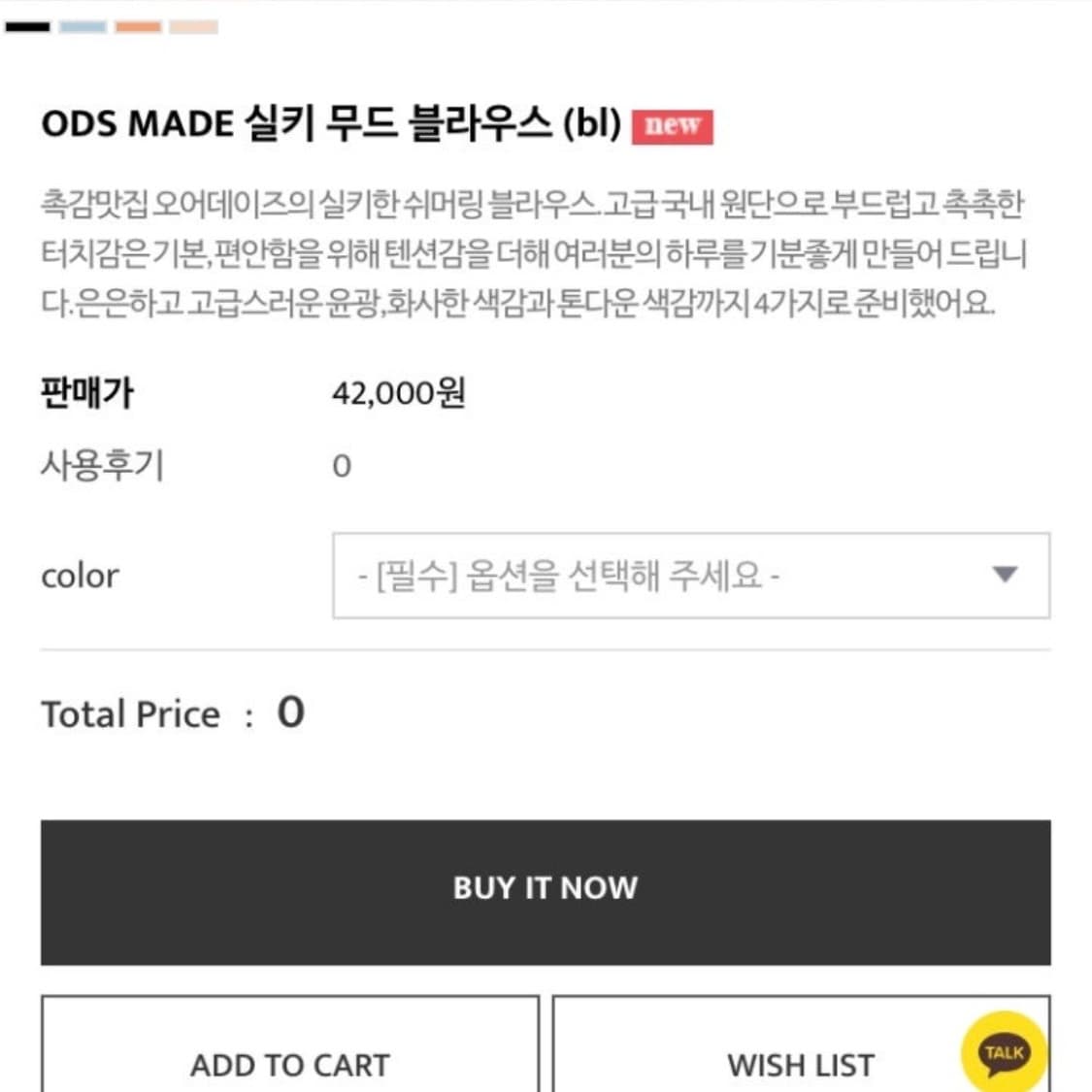Viewport: 1092px width, 1092px height.
Task: Click the review count 0 beside 사용후기
Action: pyautogui.click(x=342, y=466)
